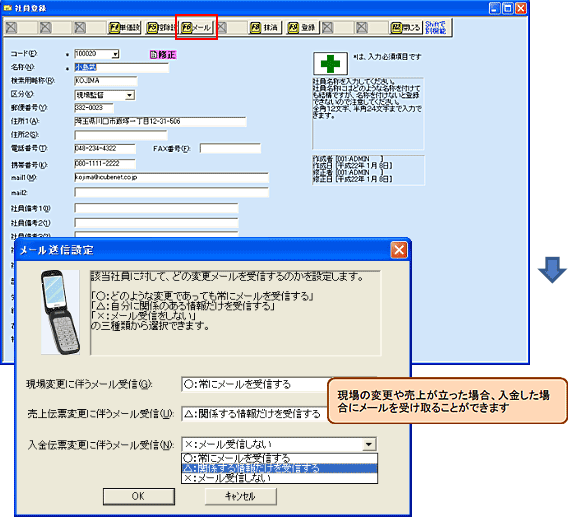This screenshot has width=576, height=517.
Task: Click the 現場変更に伴うメール受信 combo box
Action: pyautogui.click(x=255, y=384)
